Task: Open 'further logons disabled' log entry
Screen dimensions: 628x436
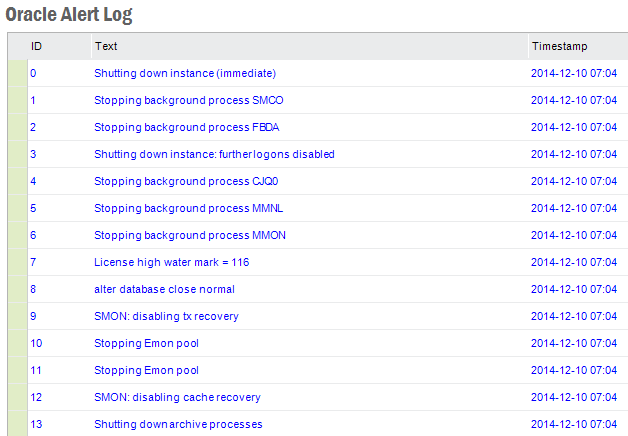Action: (214, 154)
